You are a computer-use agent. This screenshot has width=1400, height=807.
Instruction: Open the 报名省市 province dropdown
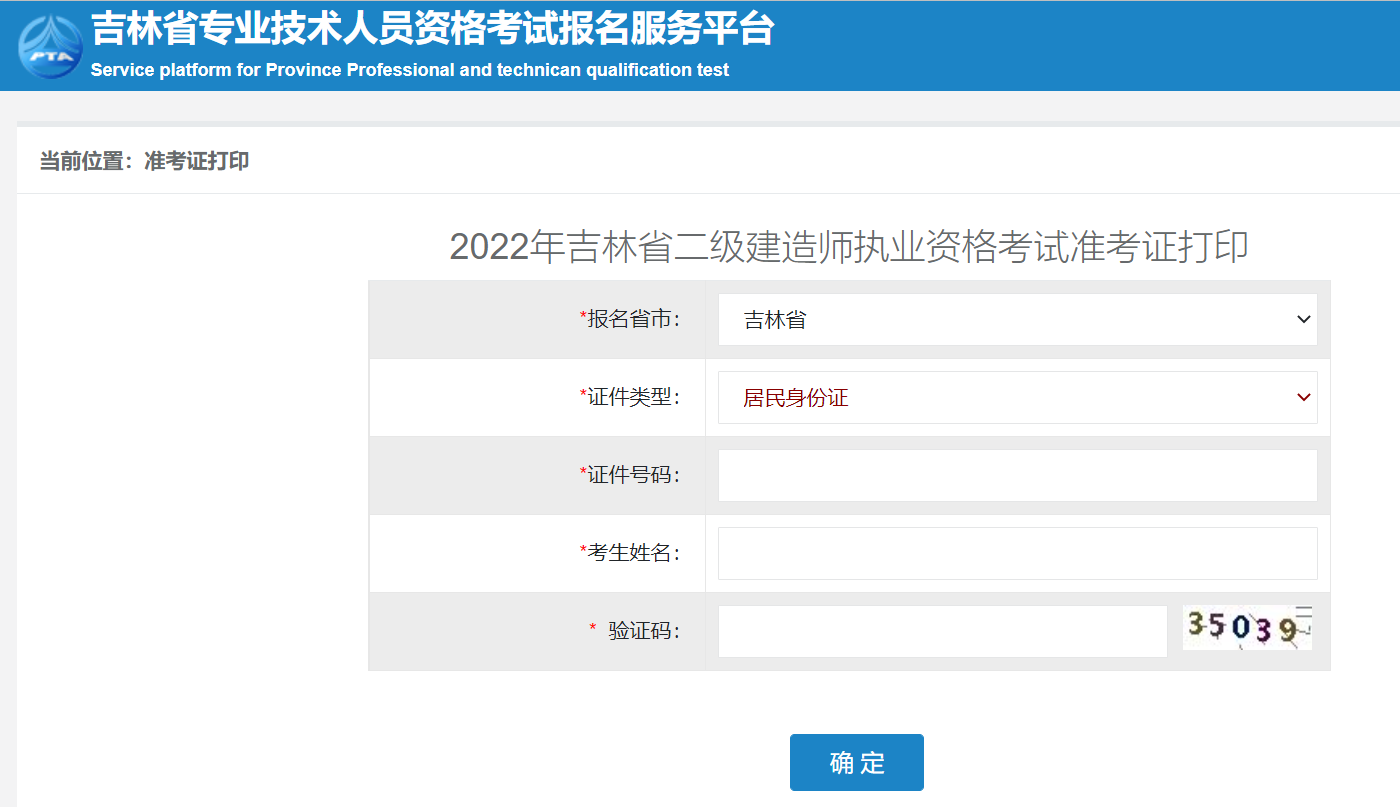point(1017,319)
